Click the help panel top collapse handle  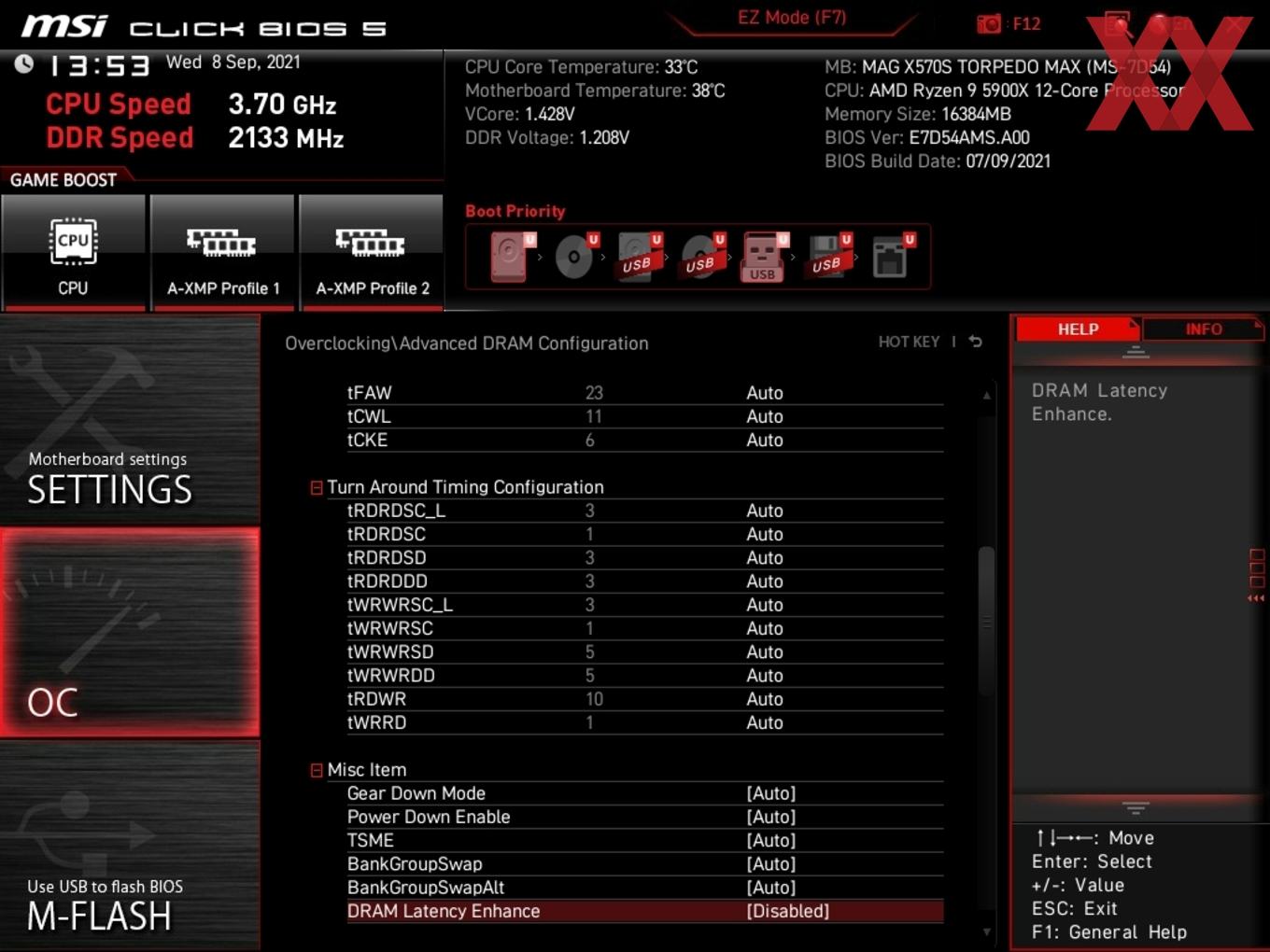[x=1136, y=353]
